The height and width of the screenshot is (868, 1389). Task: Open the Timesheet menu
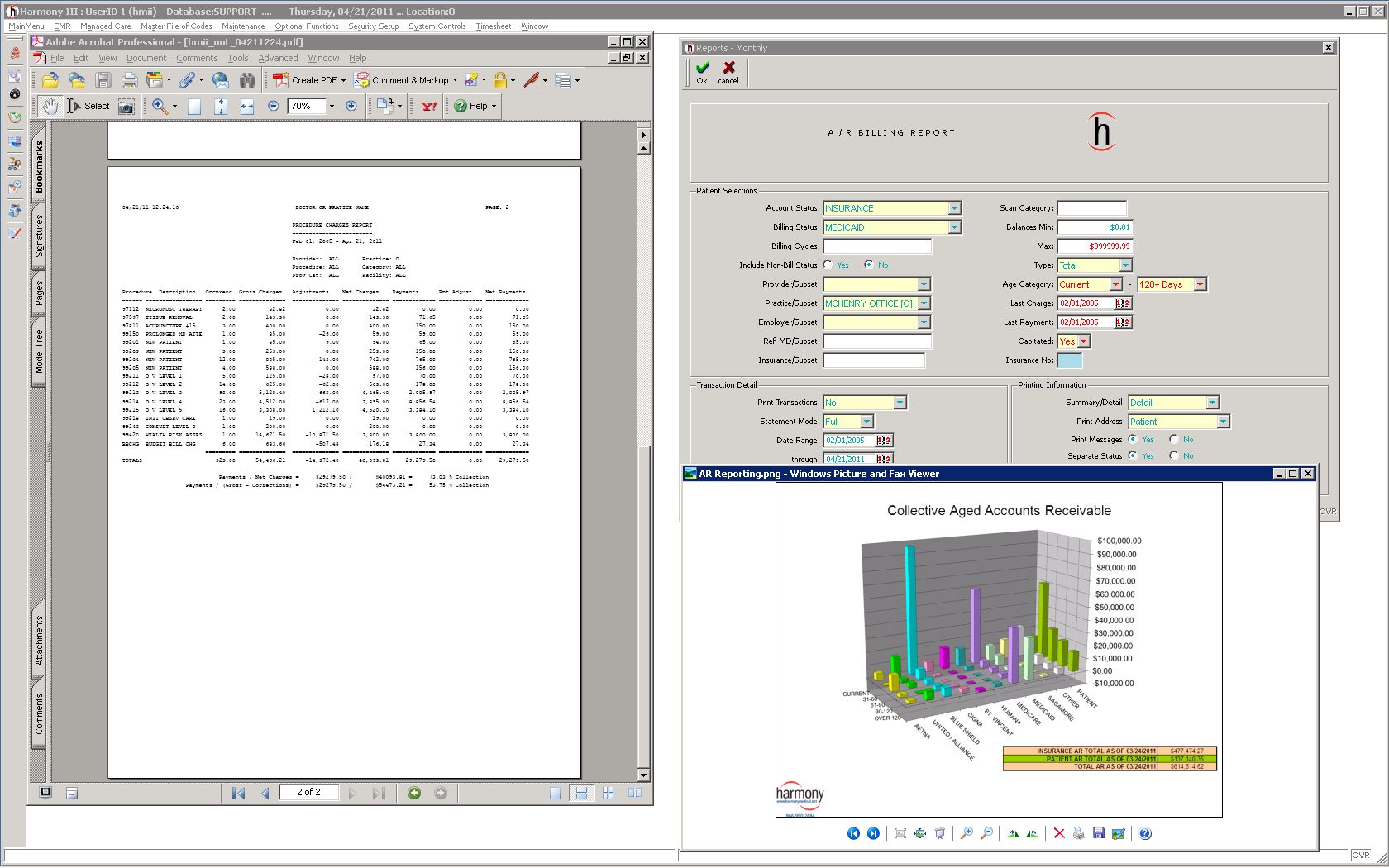(x=494, y=26)
